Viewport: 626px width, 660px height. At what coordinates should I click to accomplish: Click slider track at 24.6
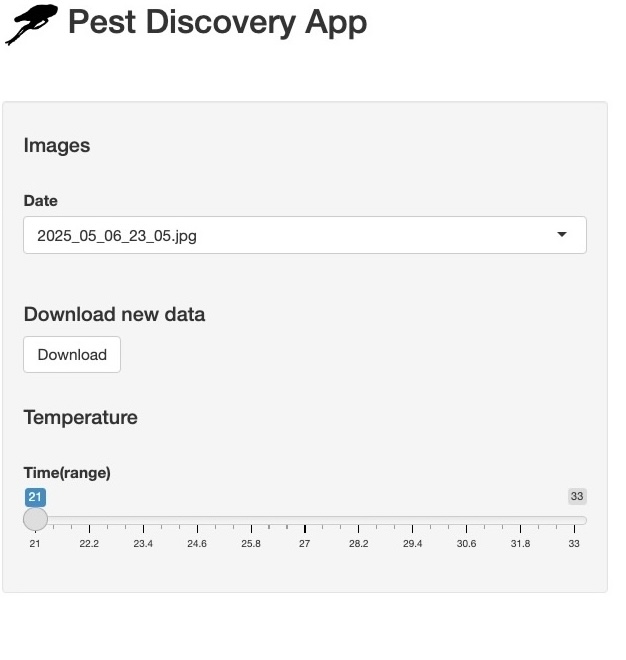pos(197,521)
